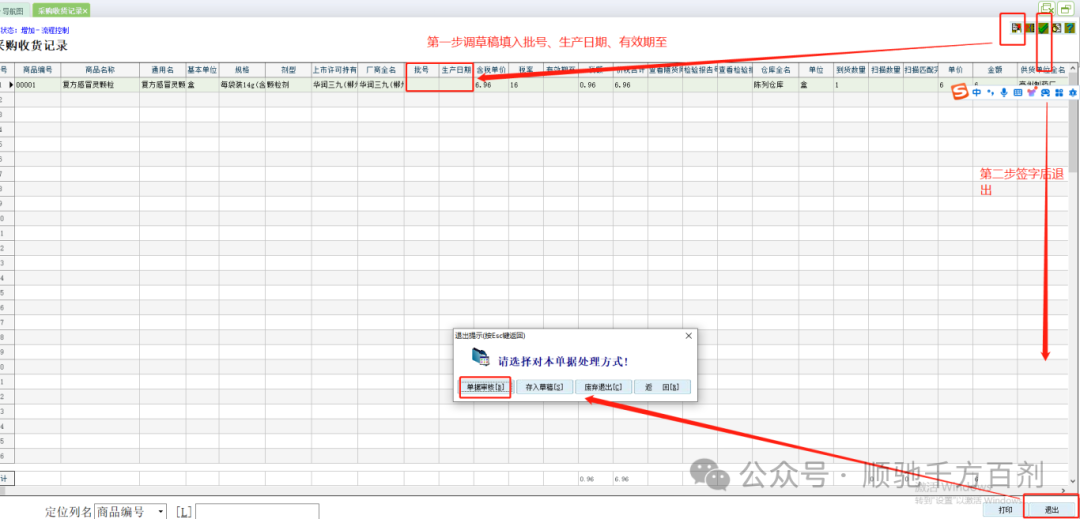Click the 扫描数量 column header
1080x519 pixels.
click(886, 70)
